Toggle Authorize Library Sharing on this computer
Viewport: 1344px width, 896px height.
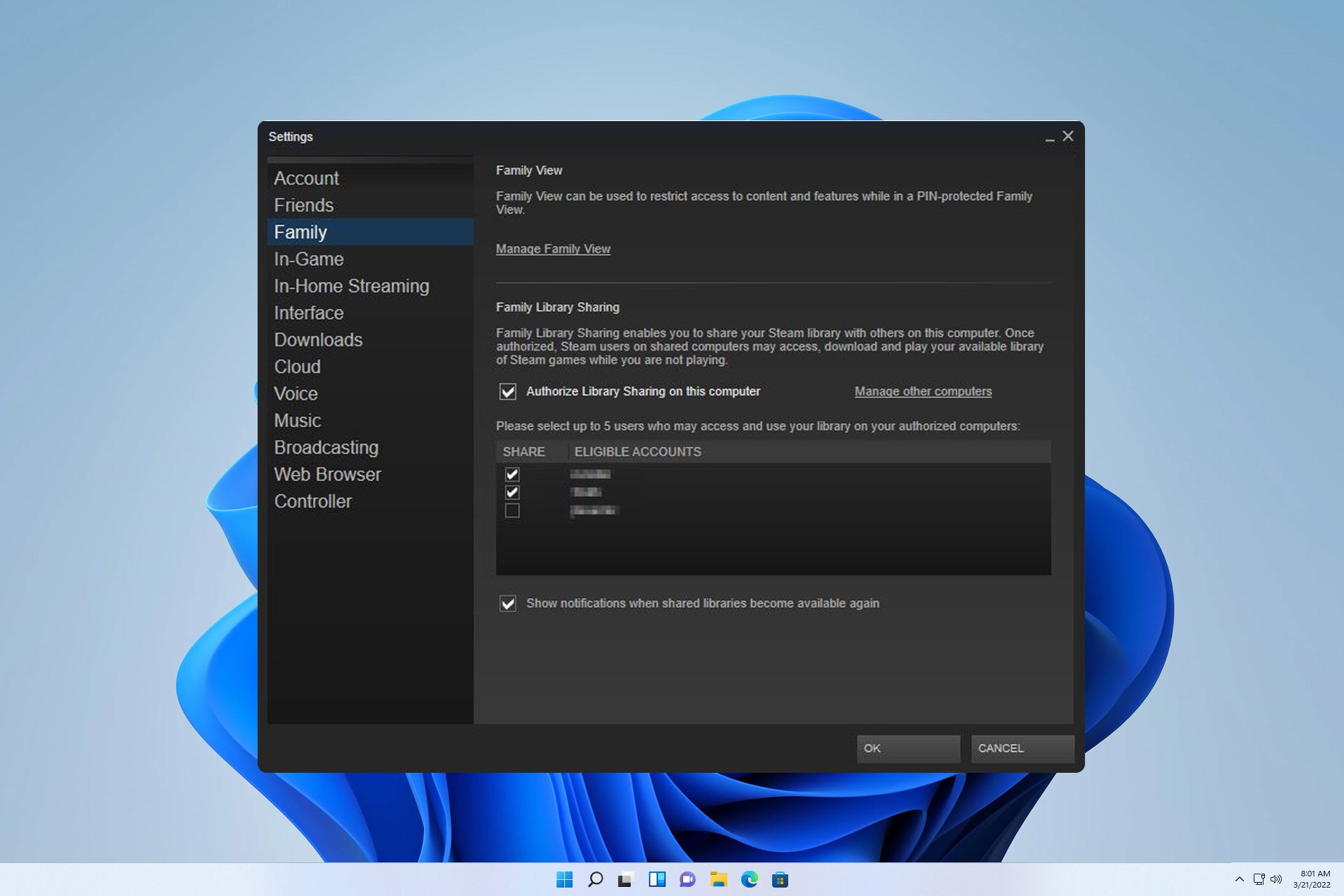[x=507, y=391]
